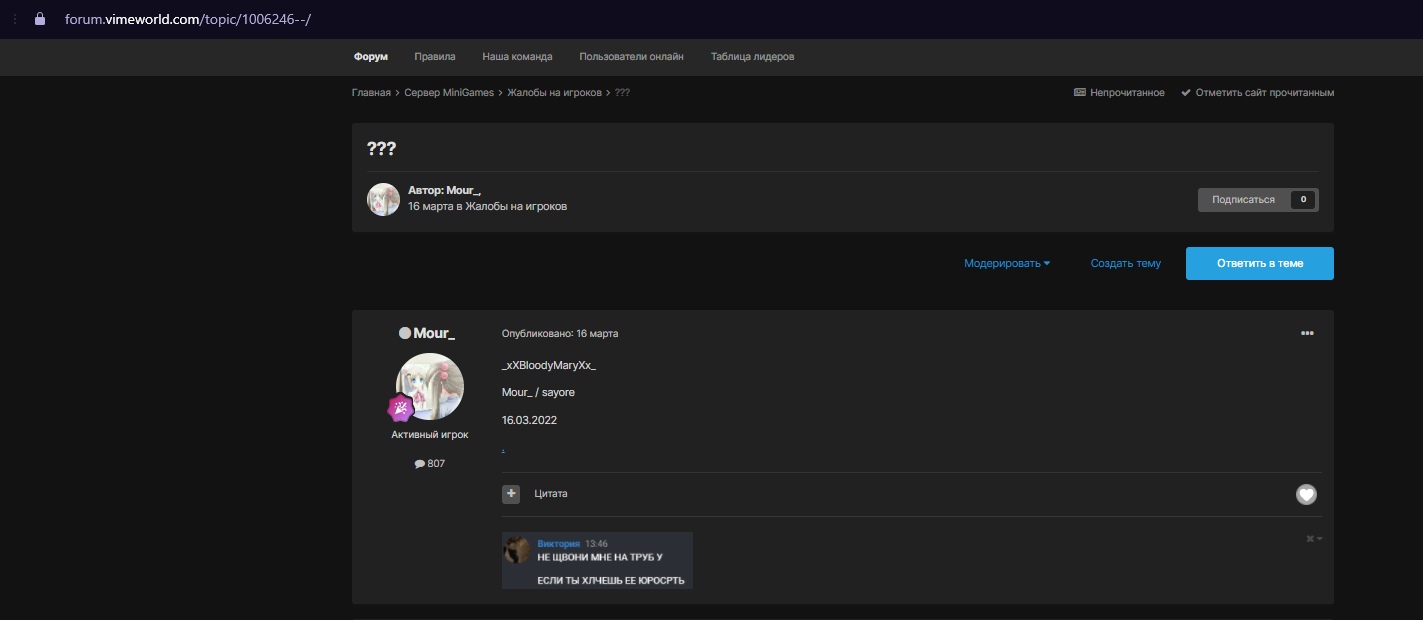Open the comment options arrow beside the attachment
Viewport: 1423px width, 620px height.
1314,539
